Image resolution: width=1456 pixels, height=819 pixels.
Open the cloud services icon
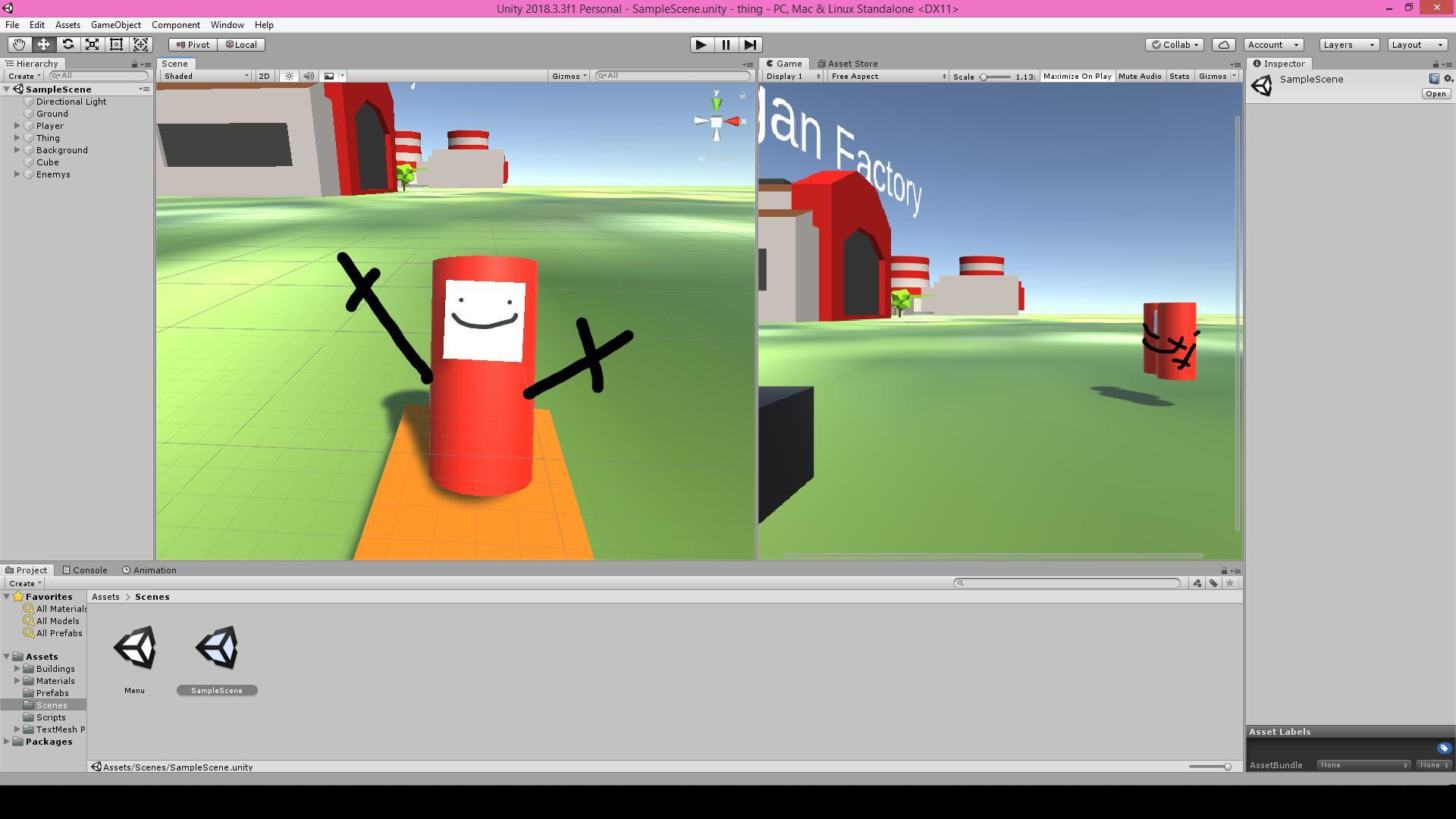[x=1223, y=45]
